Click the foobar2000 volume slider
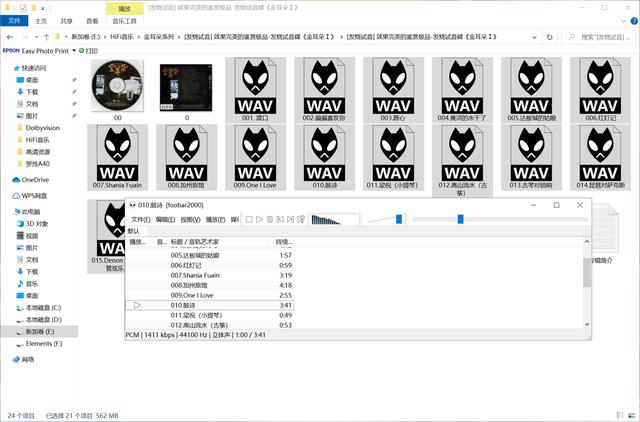The height and width of the screenshot is (422, 640). (398, 219)
